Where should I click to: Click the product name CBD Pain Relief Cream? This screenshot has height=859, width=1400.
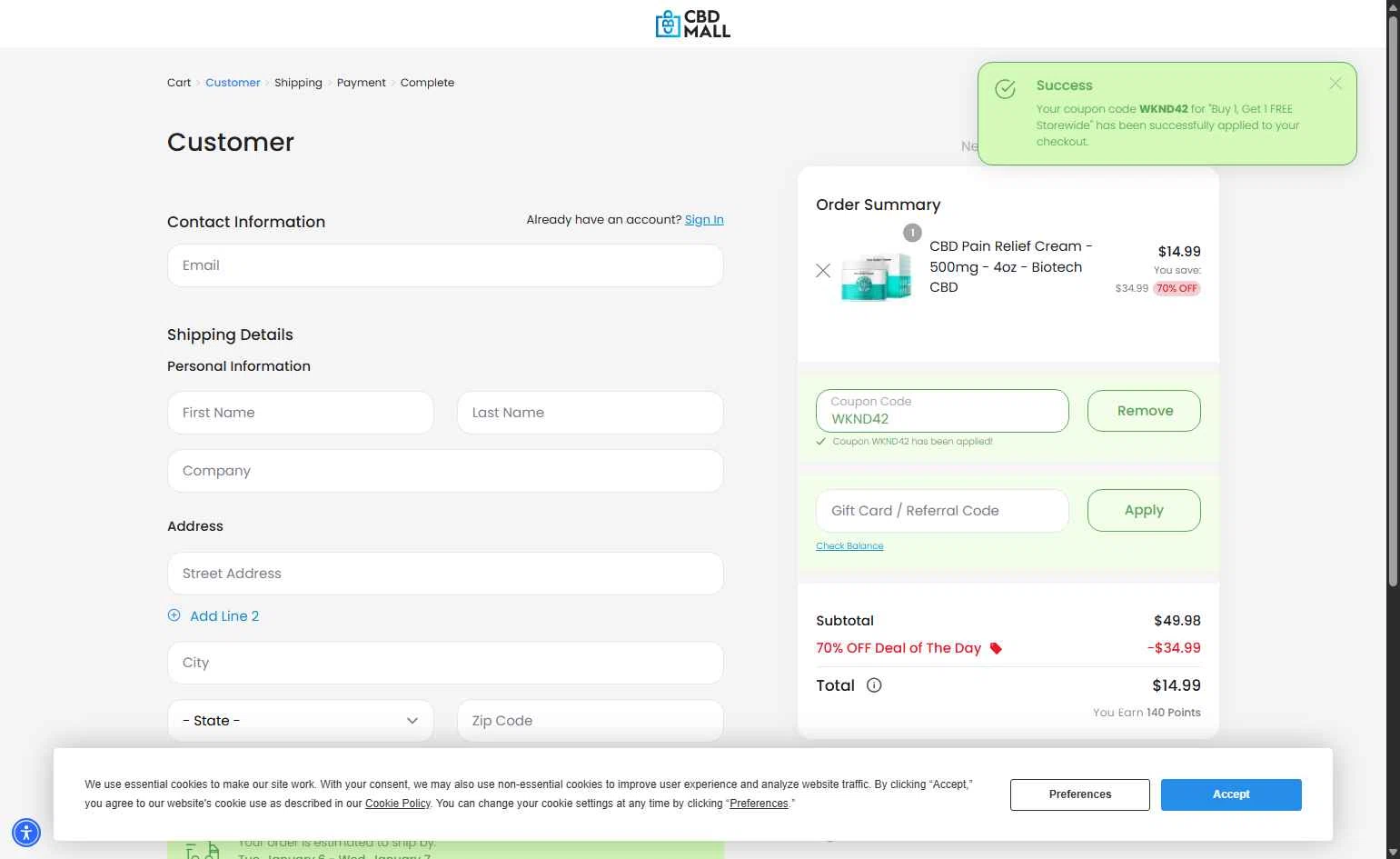[x=1010, y=266]
